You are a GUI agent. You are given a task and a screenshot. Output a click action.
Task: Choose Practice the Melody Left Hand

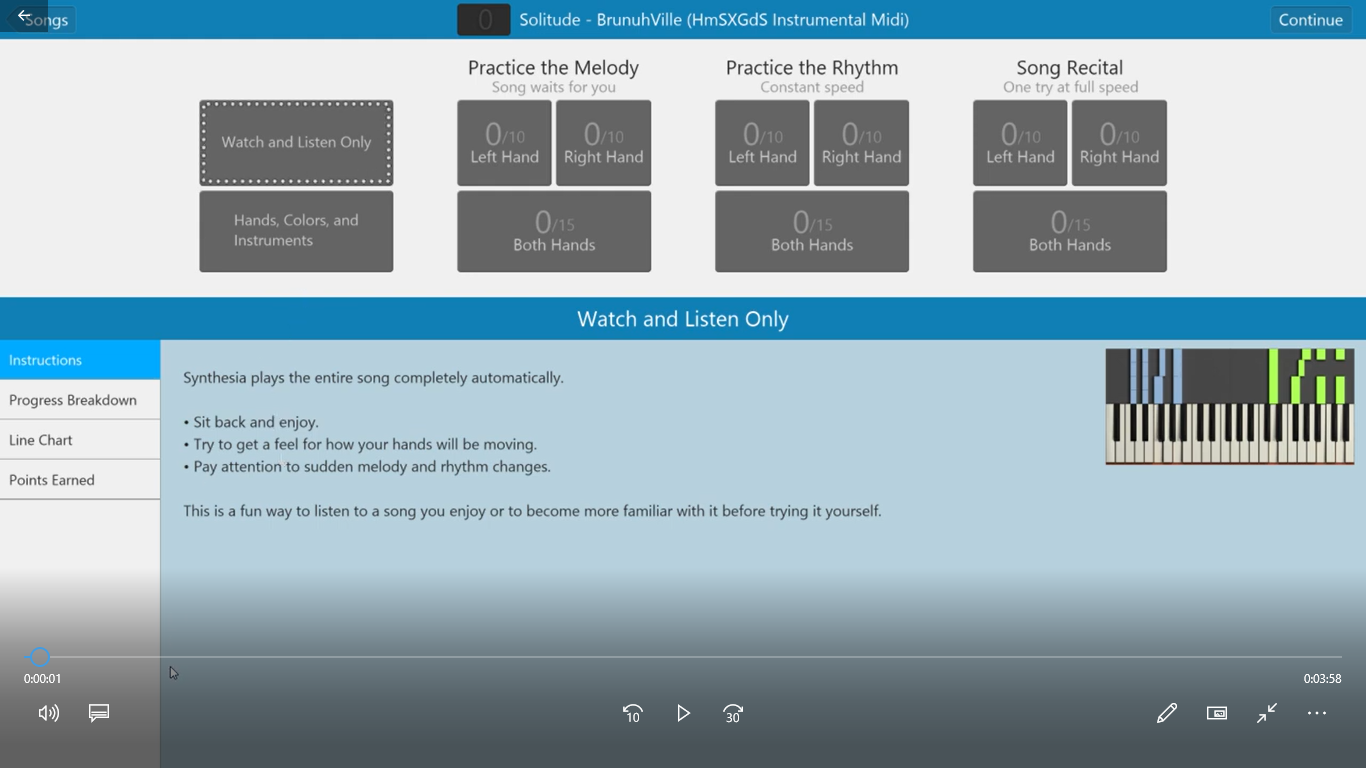click(504, 143)
